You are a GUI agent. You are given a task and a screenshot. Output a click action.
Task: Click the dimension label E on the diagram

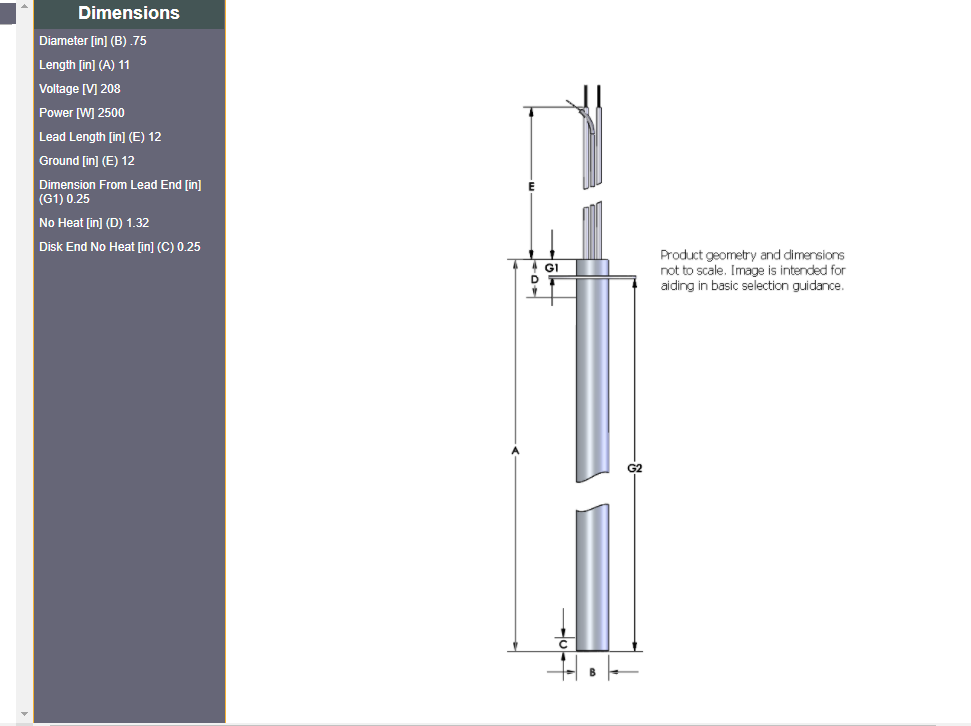point(531,184)
